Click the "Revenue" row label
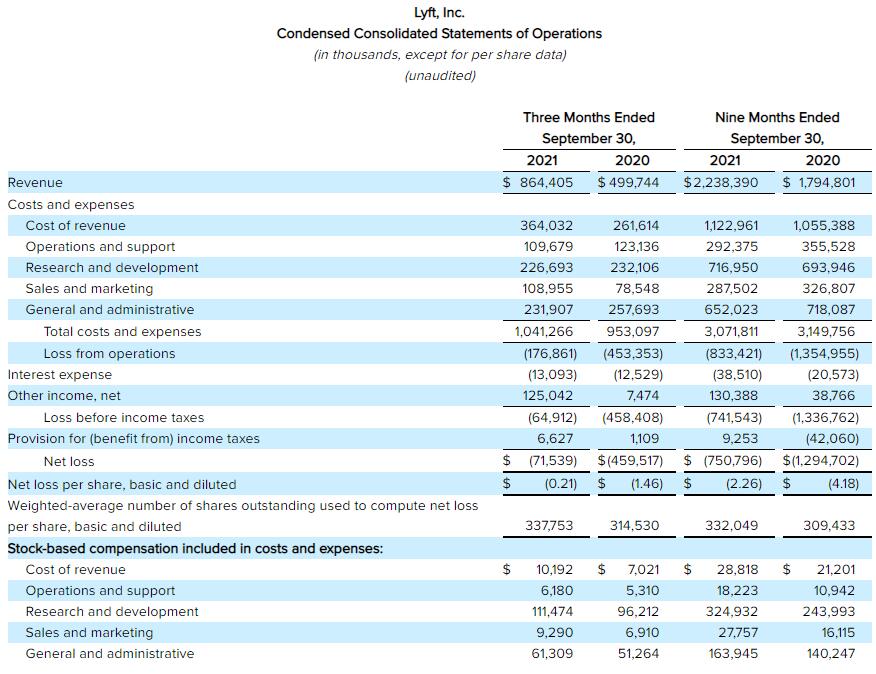 pos(35,183)
